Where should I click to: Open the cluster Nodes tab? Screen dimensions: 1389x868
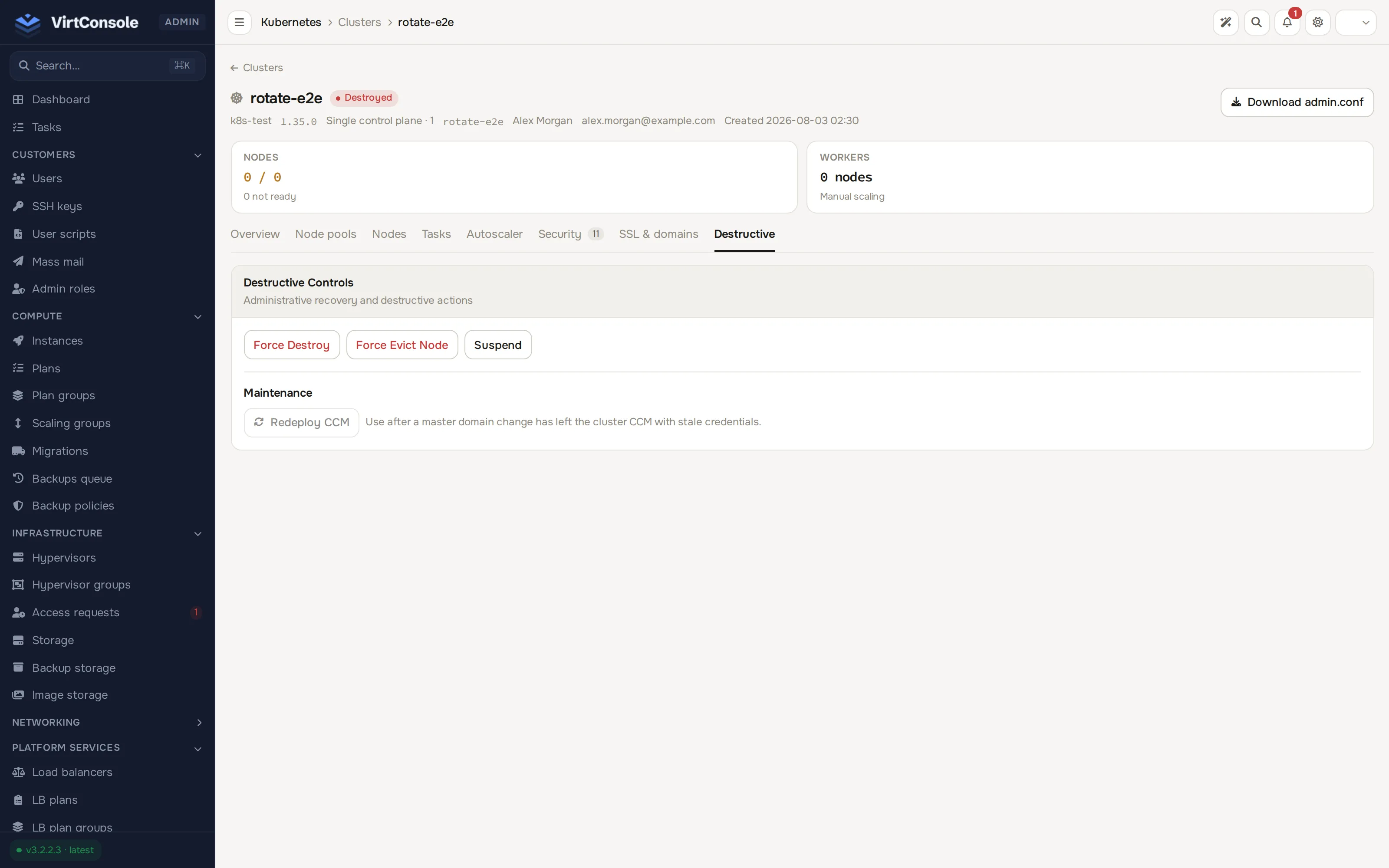point(388,234)
